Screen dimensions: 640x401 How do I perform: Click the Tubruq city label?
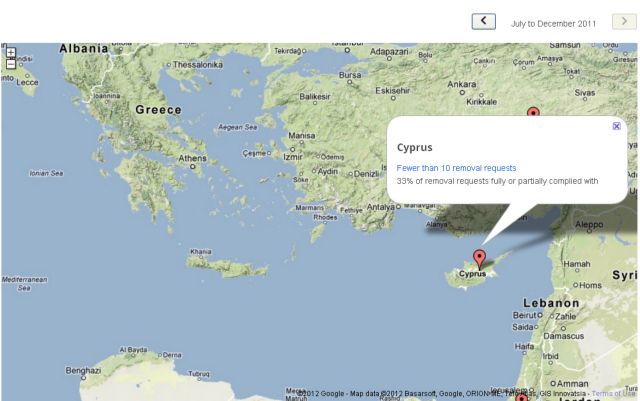coord(199,374)
